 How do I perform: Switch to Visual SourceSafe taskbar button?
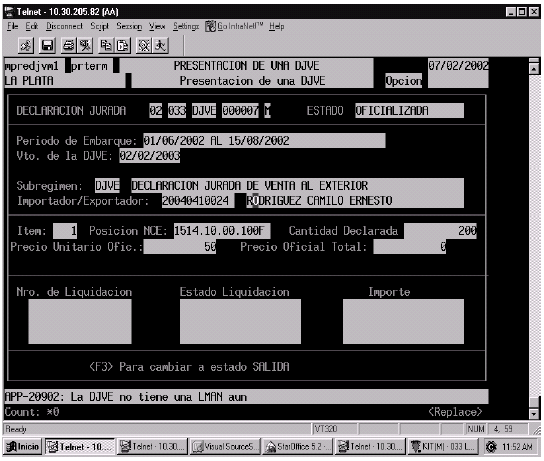click(x=225, y=446)
